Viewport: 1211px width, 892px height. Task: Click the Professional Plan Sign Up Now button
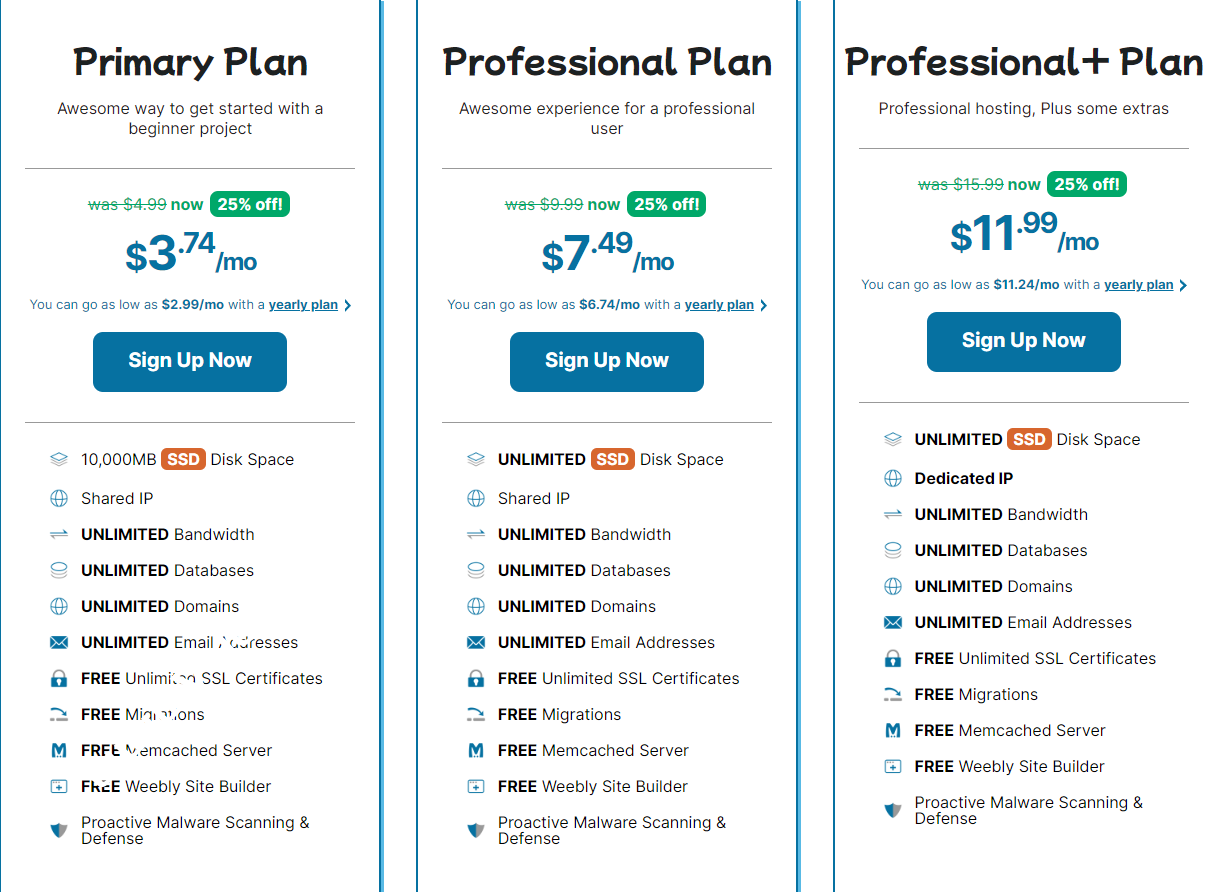(x=606, y=361)
